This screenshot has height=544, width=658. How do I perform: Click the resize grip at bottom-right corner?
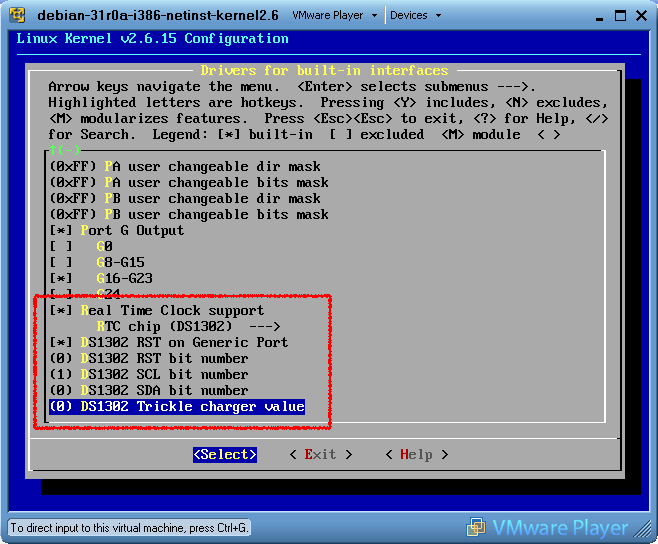click(x=642, y=529)
